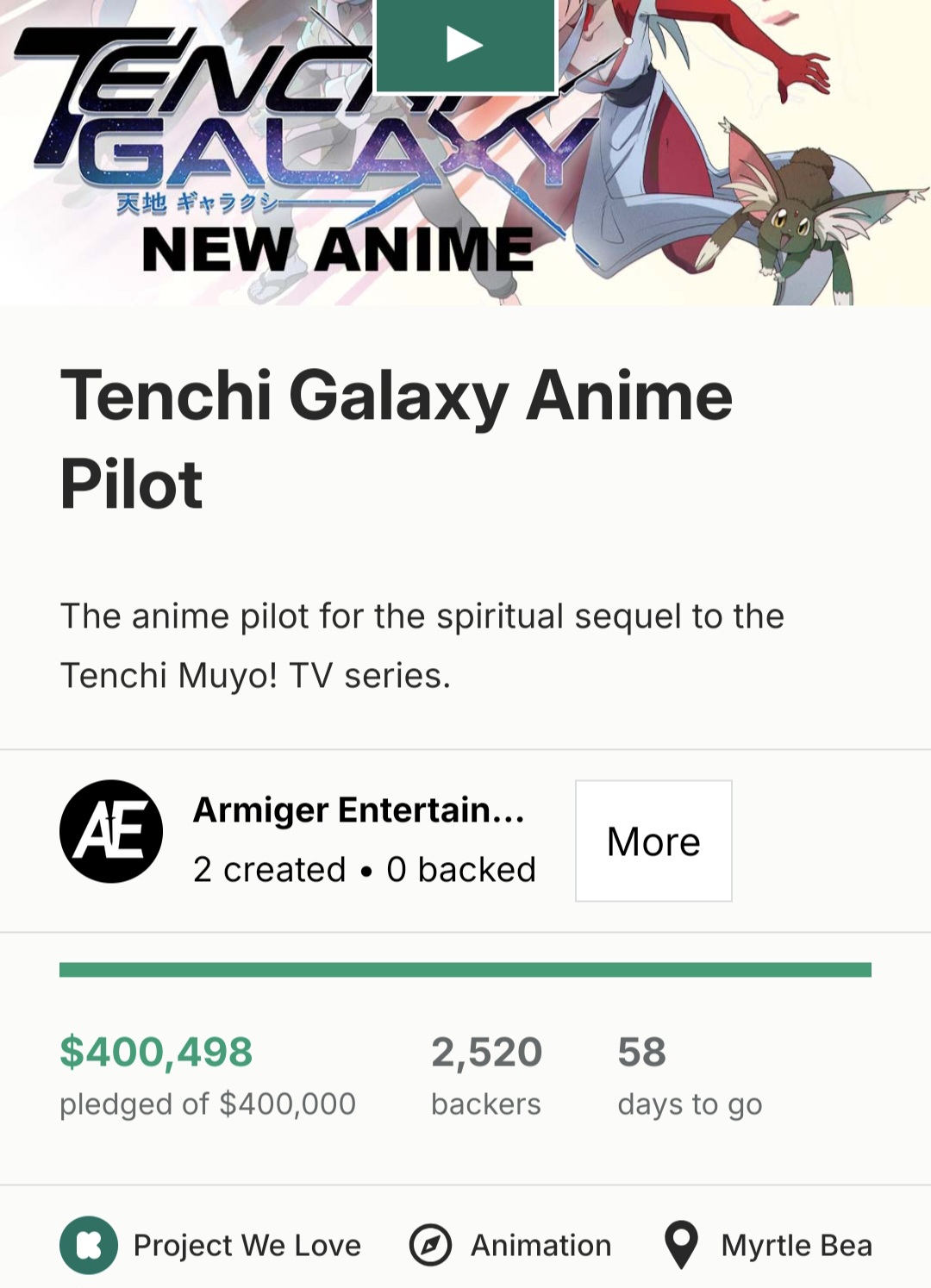Tap the project description about spiritual sequel
931x1288 pixels.
[422, 646]
